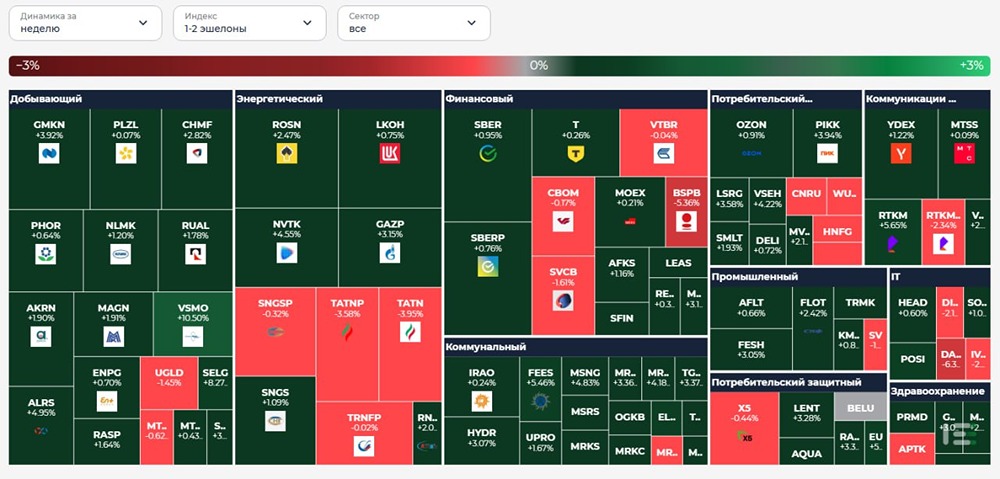This screenshot has width=1000, height=479.
Task: Open the UGLD −1.45% tile
Action: click(x=169, y=382)
